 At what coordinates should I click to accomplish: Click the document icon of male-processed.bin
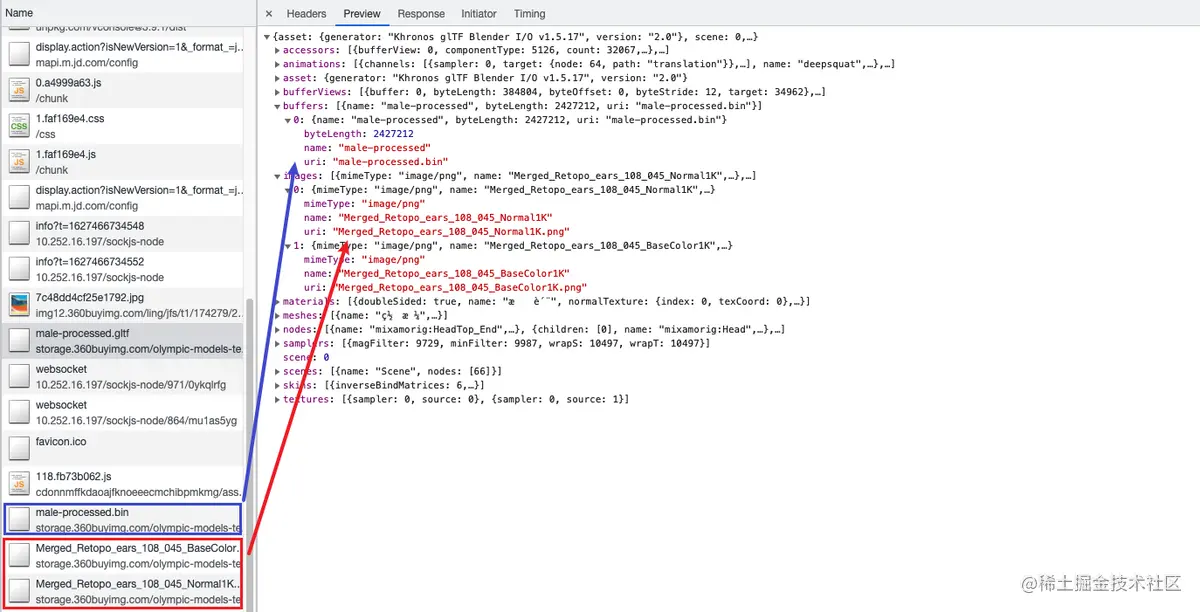19,520
